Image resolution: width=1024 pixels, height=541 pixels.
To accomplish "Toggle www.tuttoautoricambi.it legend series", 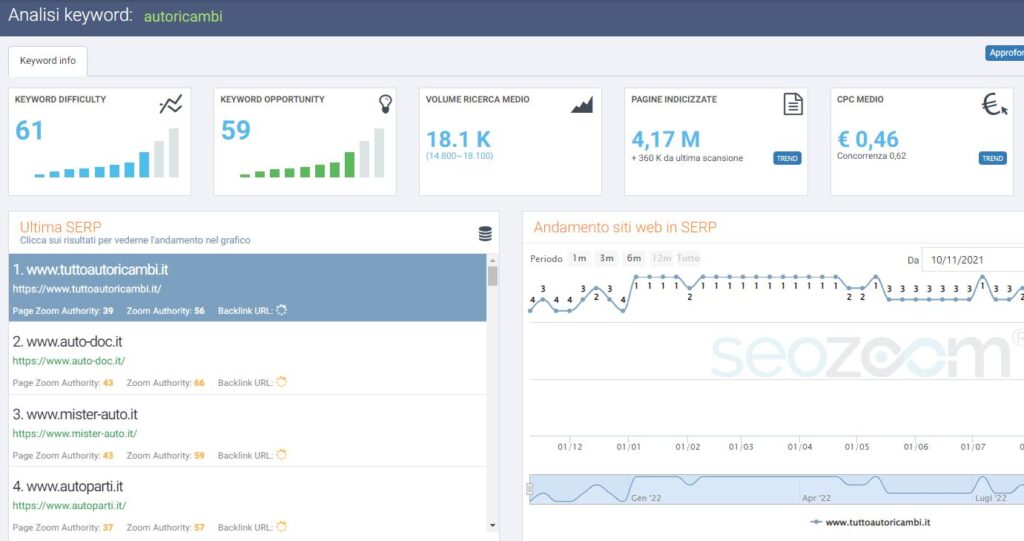I will (871, 522).
